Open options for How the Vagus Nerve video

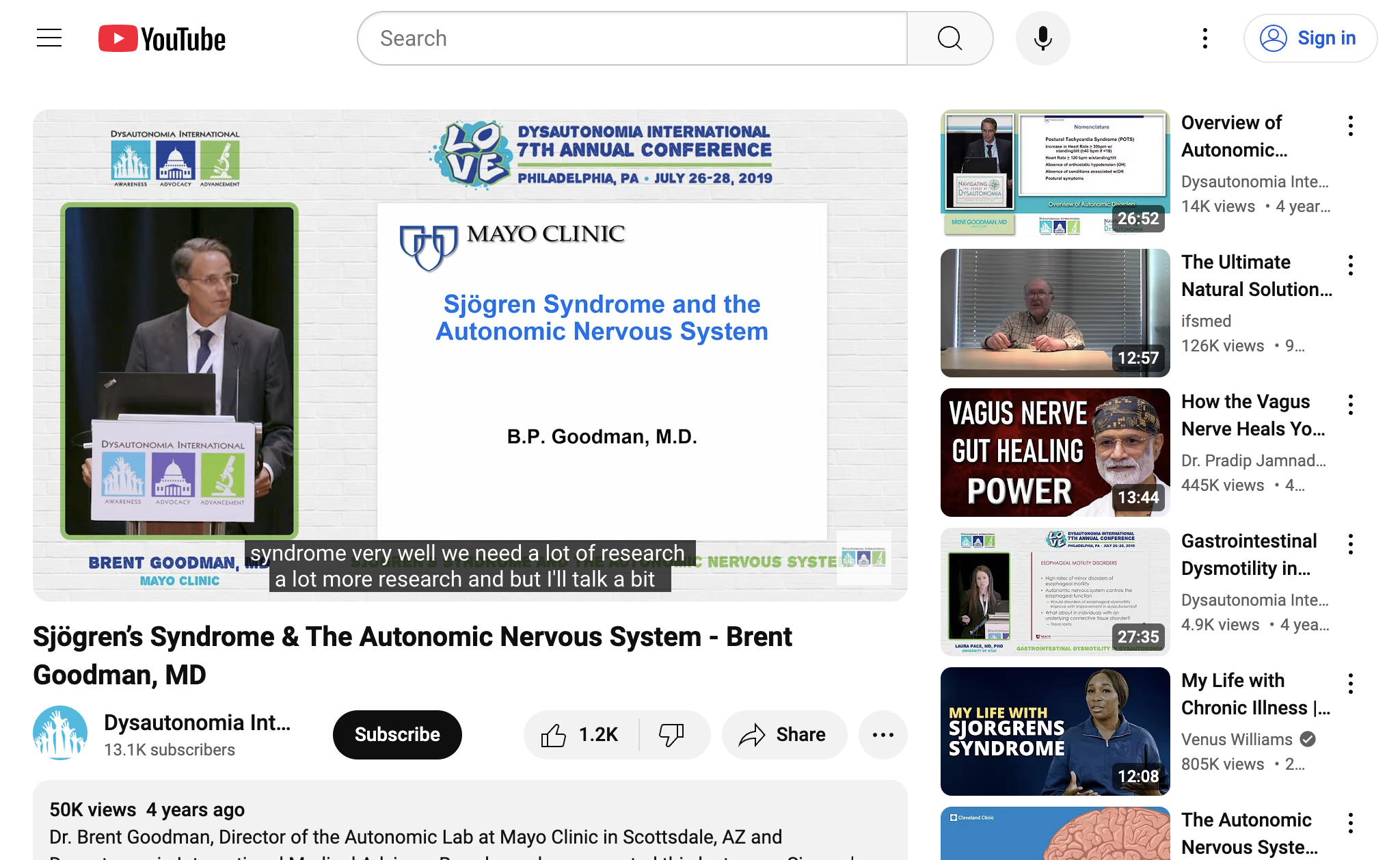[x=1350, y=405]
